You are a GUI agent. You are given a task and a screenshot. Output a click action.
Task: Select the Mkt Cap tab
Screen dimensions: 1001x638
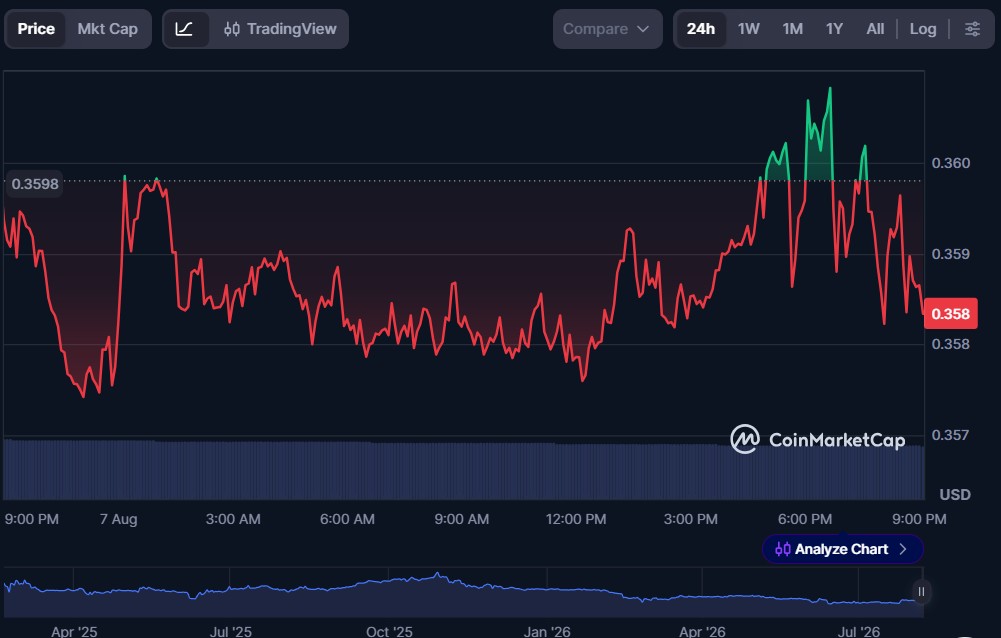pyautogui.click(x=107, y=29)
